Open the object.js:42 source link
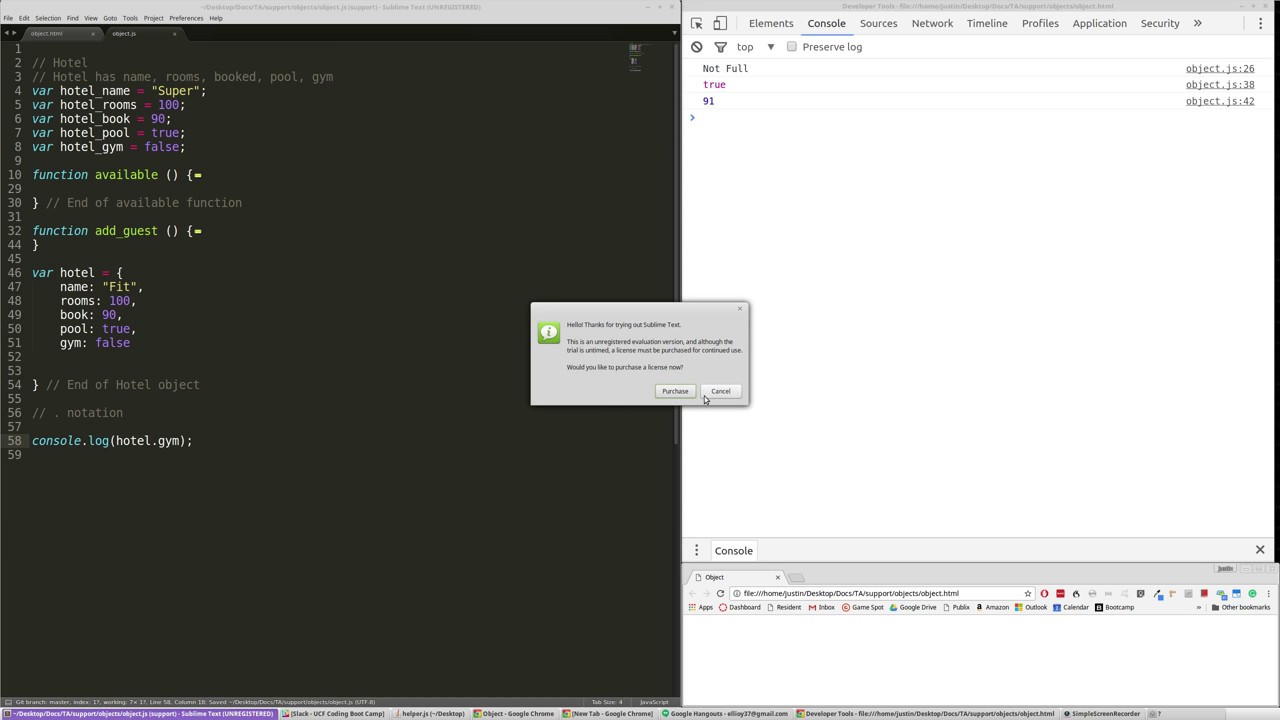 pyautogui.click(x=1220, y=101)
